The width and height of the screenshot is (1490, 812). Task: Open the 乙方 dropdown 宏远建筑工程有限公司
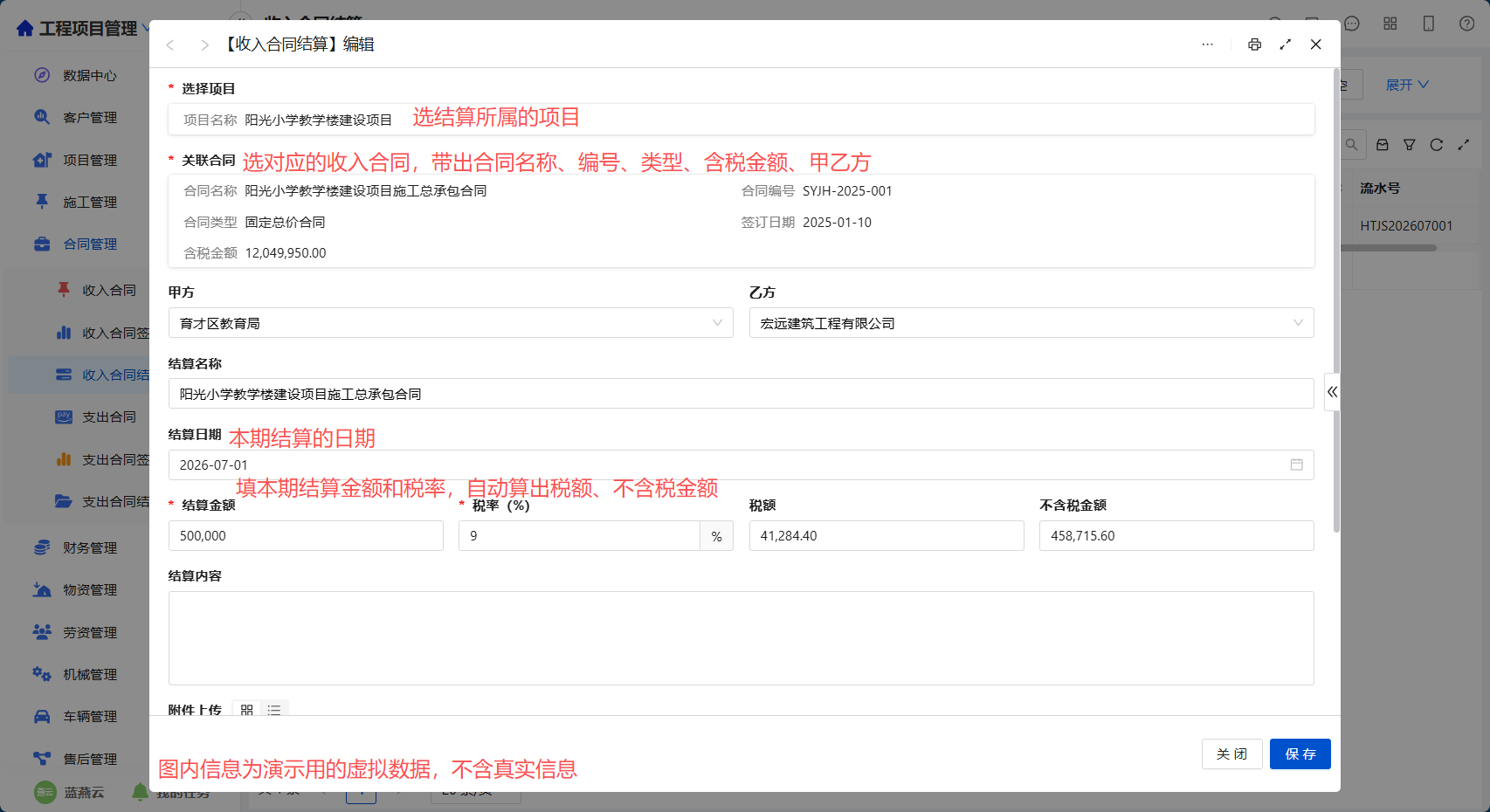pos(1031,323)
